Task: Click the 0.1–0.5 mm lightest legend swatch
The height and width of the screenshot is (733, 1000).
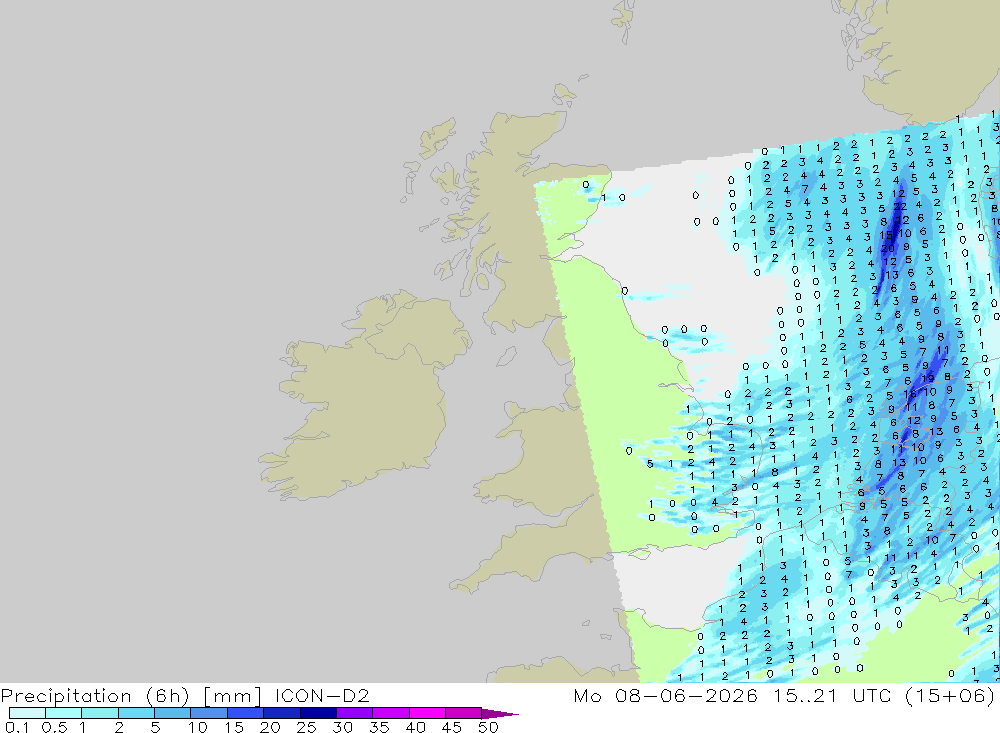Action: (x=27, y=713)
